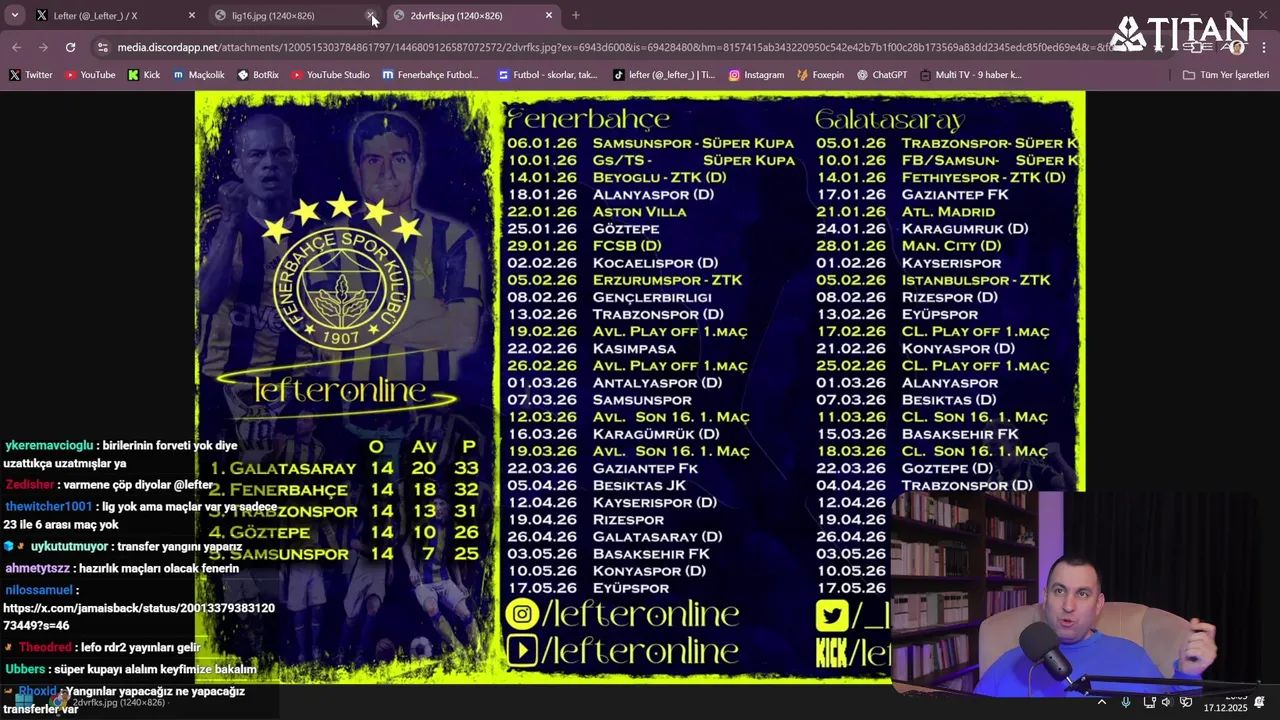Click the lefteronline logo text

tap(341, 390)
